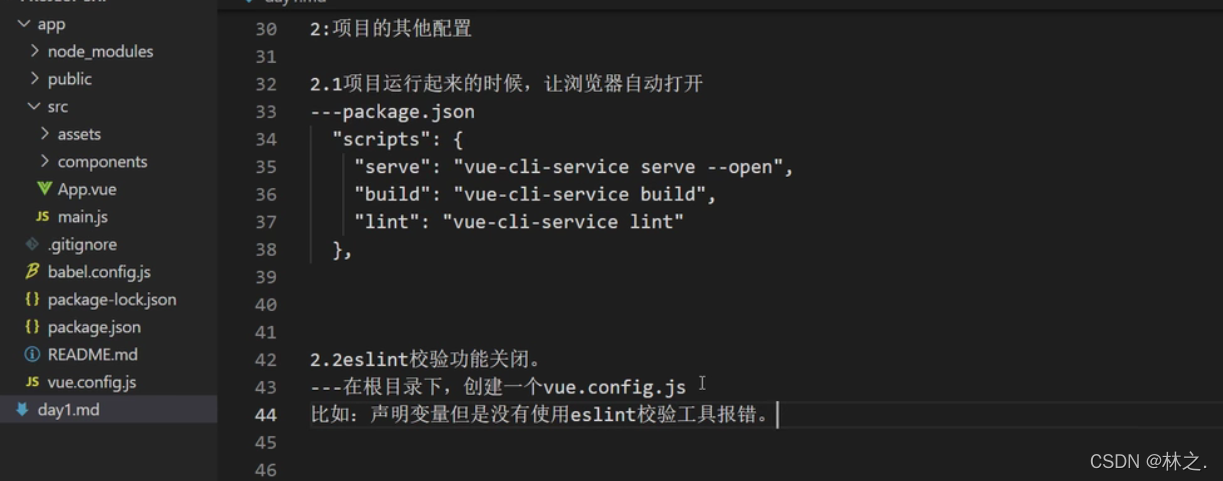Screen dimensions: 1223x481
Task: Open the package.json file
Action: tap(94, 327)
